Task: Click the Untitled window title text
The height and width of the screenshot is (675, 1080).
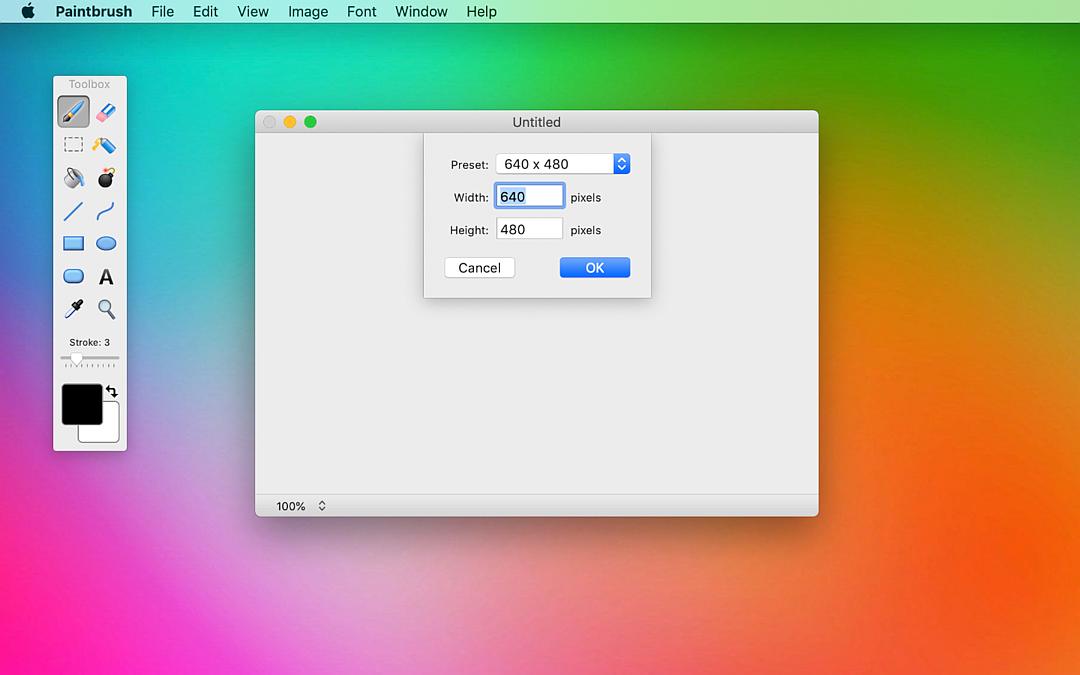Action: pyautogui.click(x=537, y=122)
